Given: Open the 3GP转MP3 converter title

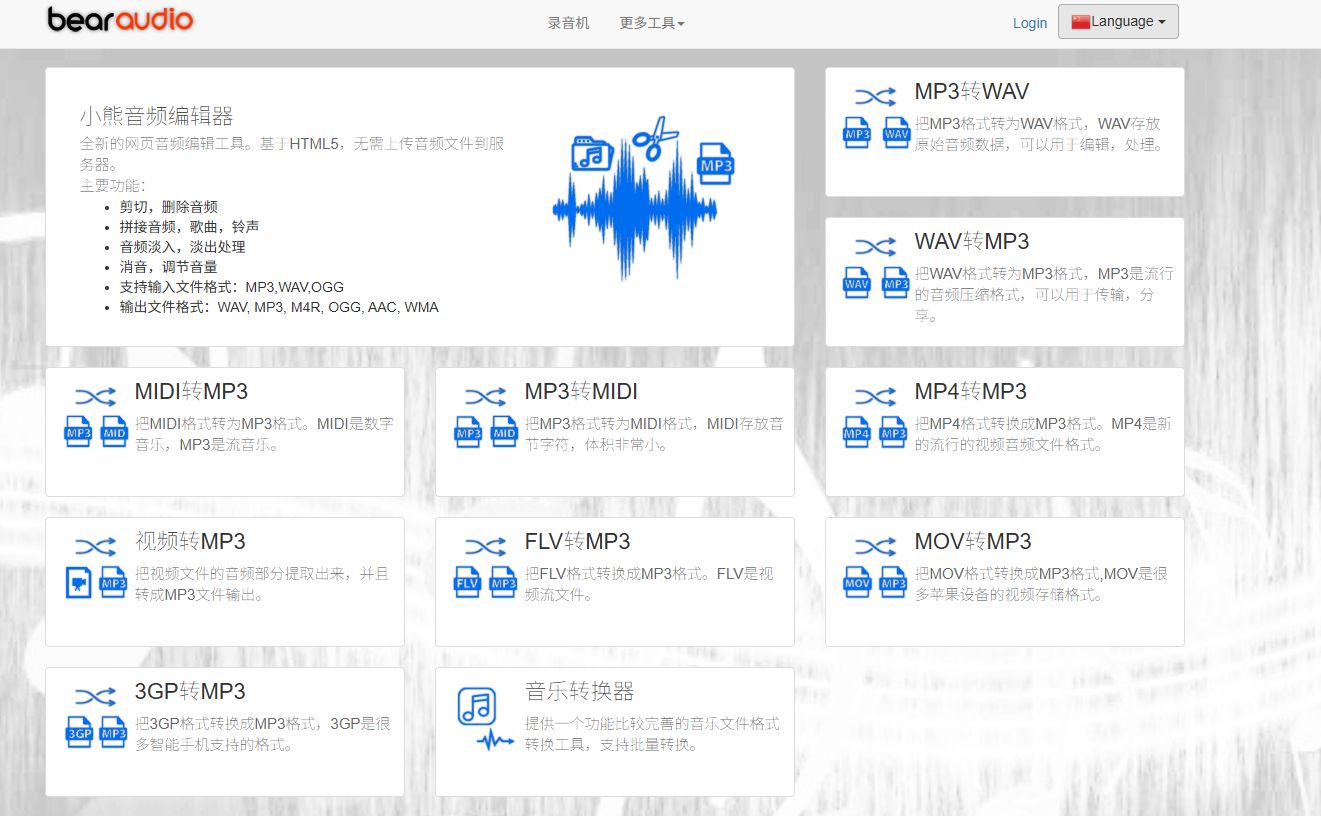Looking at the screenshot, I should (x=190, y=692).
